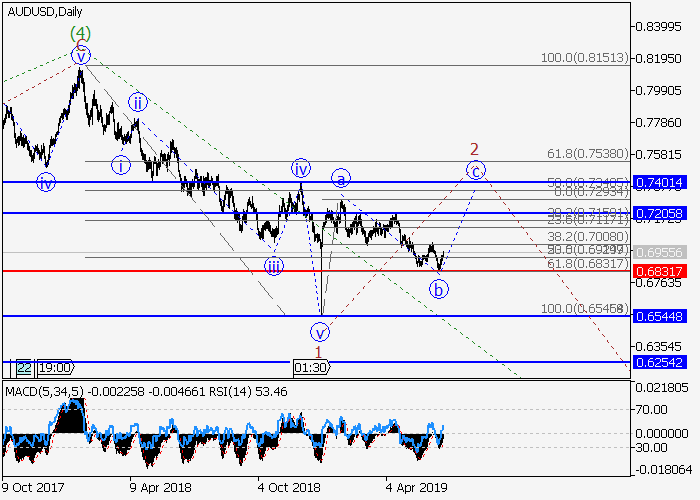Image resolution: width=700 pixels, height=500 pixels.
Task: Select the circled 'iii' wave marker
Action: click(x=274, y=266)
